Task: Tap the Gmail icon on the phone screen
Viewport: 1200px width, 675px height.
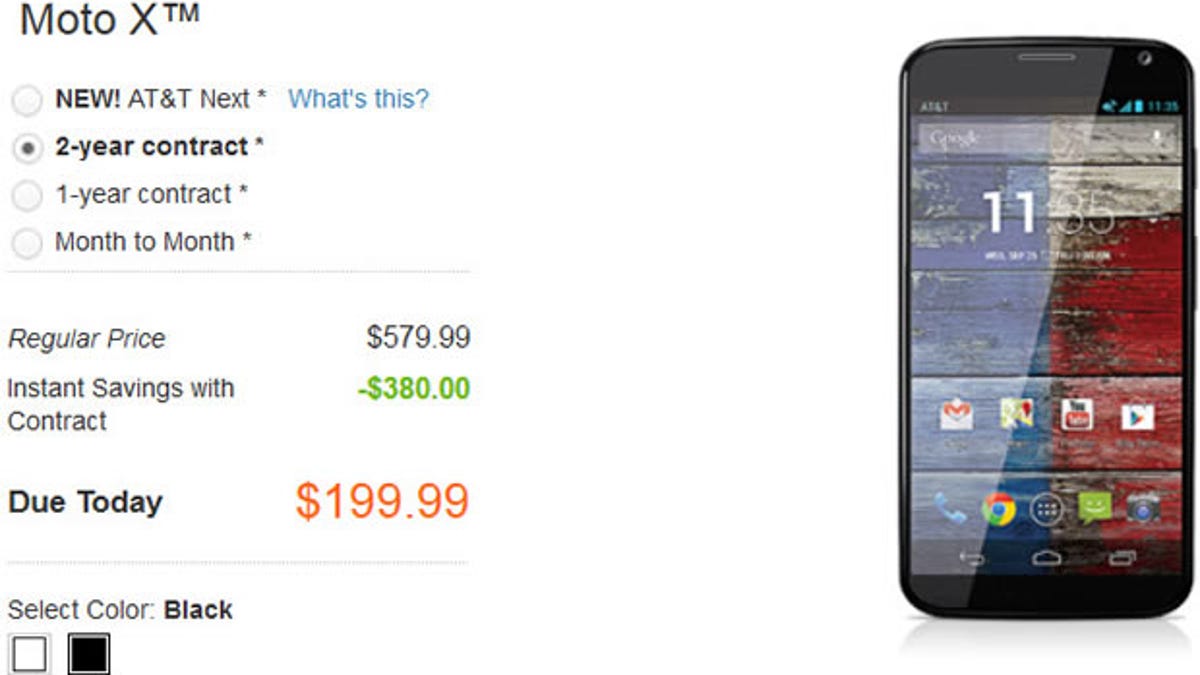Action: point(957,415)
